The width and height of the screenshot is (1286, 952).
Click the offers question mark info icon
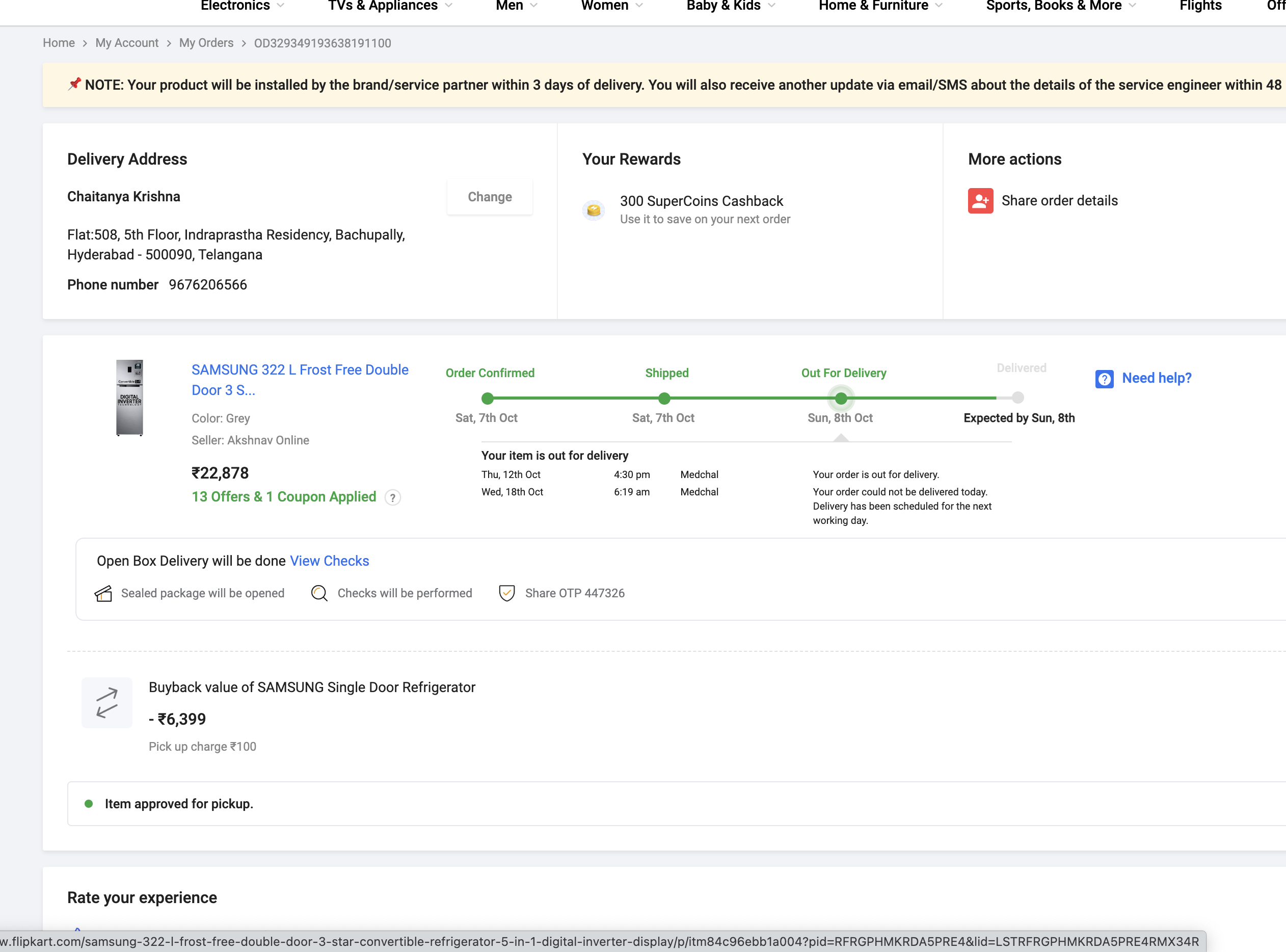click(392, 497)
